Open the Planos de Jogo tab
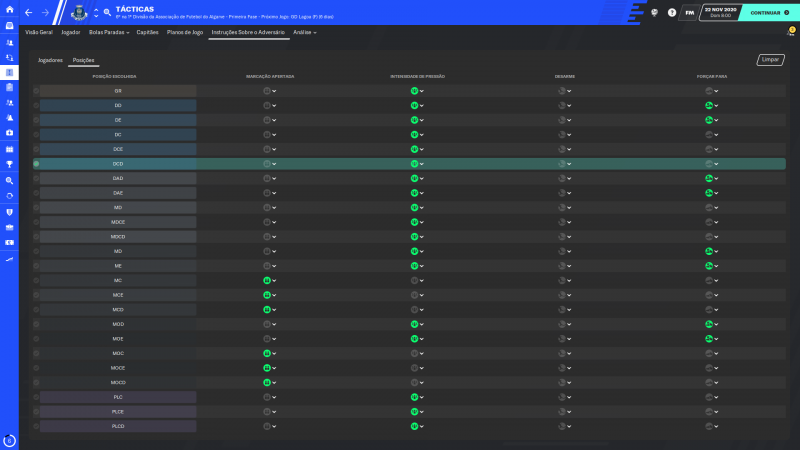Viewport: 800px width, 450px height. coord(185,32)
